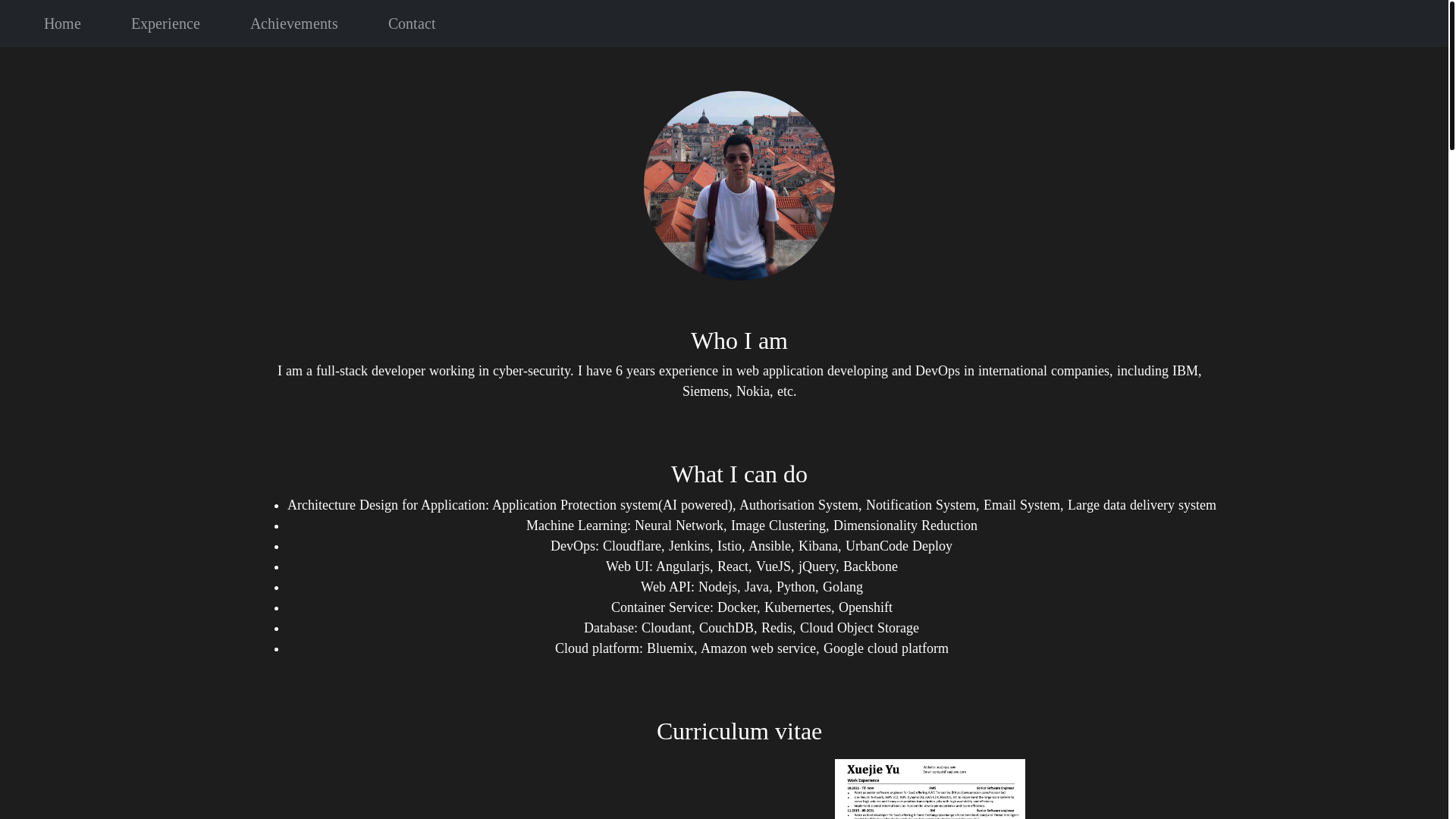Click the page vertical scrollbar thumb

(x=1451, y=75)
